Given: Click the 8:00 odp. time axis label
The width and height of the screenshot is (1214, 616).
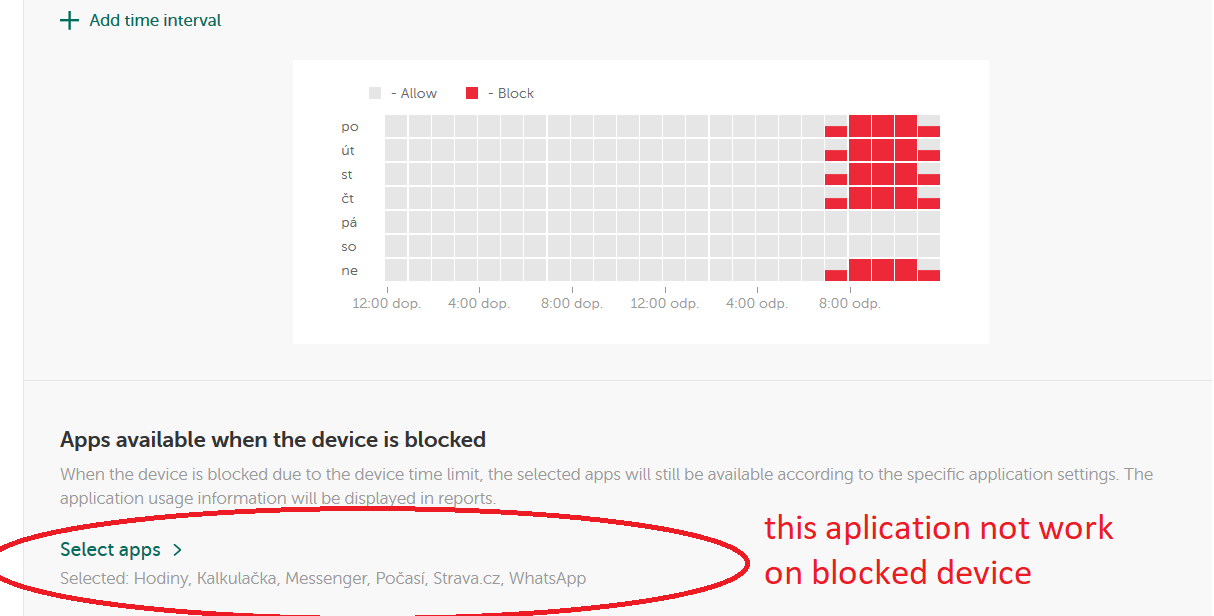Looking at the screenshot, I should click(849, 303).
